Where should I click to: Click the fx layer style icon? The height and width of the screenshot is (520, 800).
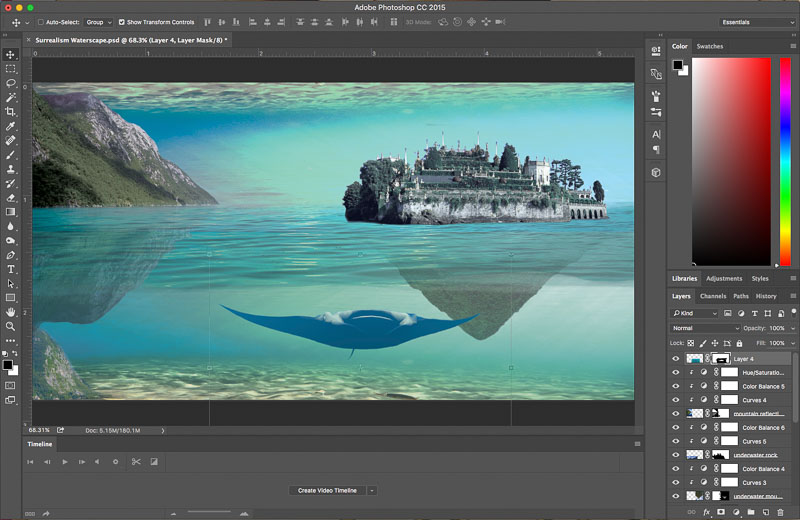tap(707, 512)
